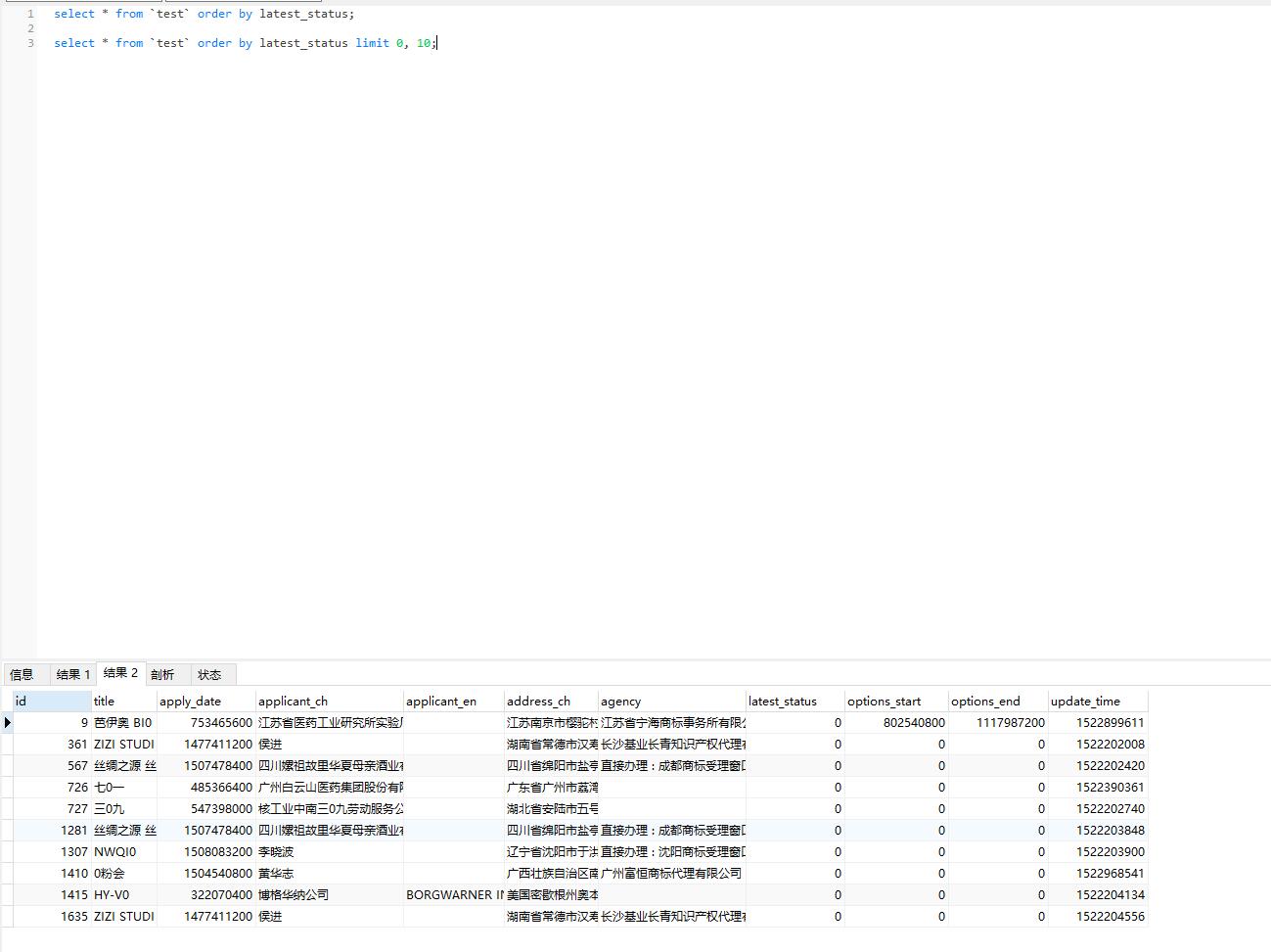Select the id cell 1635
This screenshot has width=1271, height=952.
coord(52,917)
